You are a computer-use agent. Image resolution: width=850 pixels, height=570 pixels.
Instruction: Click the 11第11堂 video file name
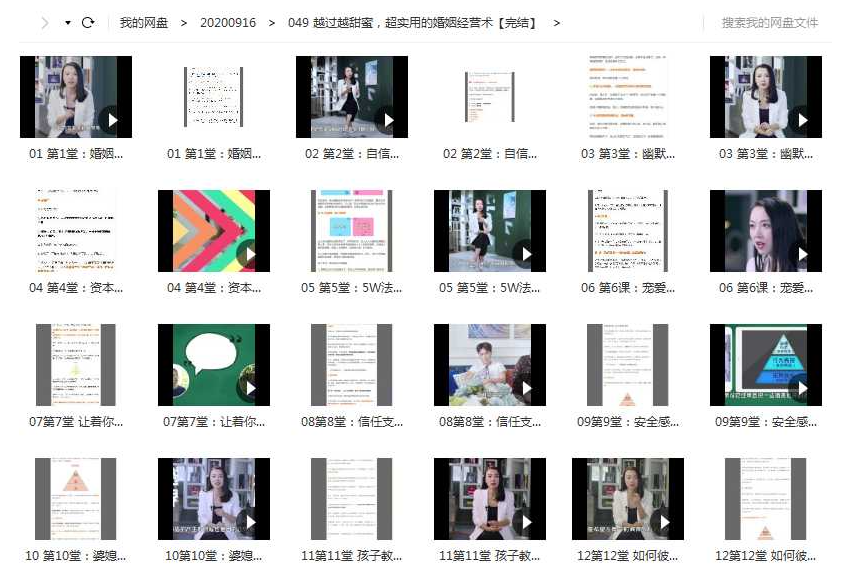coord(489,556)
